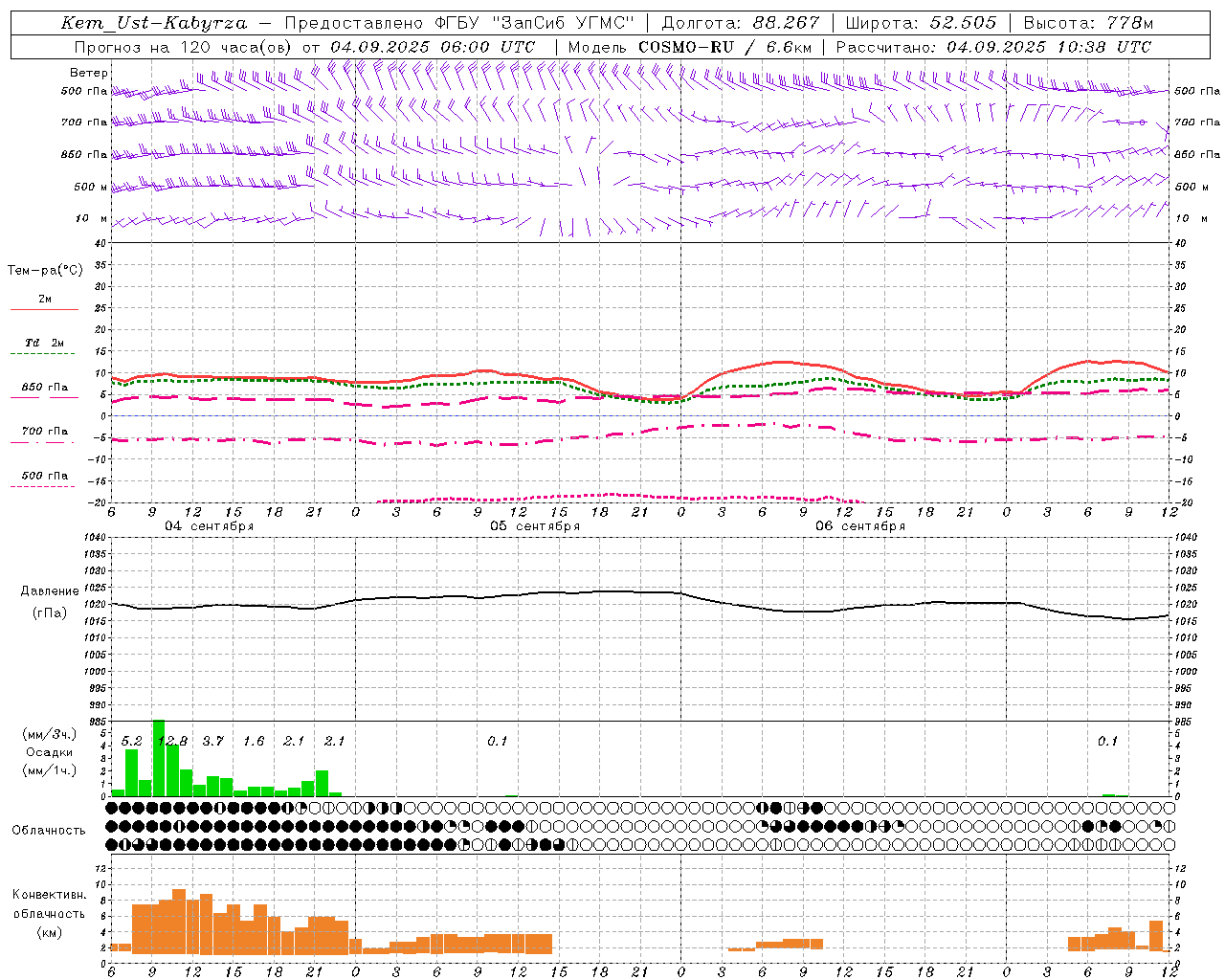Click the forecast start time 04.09.2025 06:00 UTC
The image size is (1225, 980).
click(x=433, y=47)
